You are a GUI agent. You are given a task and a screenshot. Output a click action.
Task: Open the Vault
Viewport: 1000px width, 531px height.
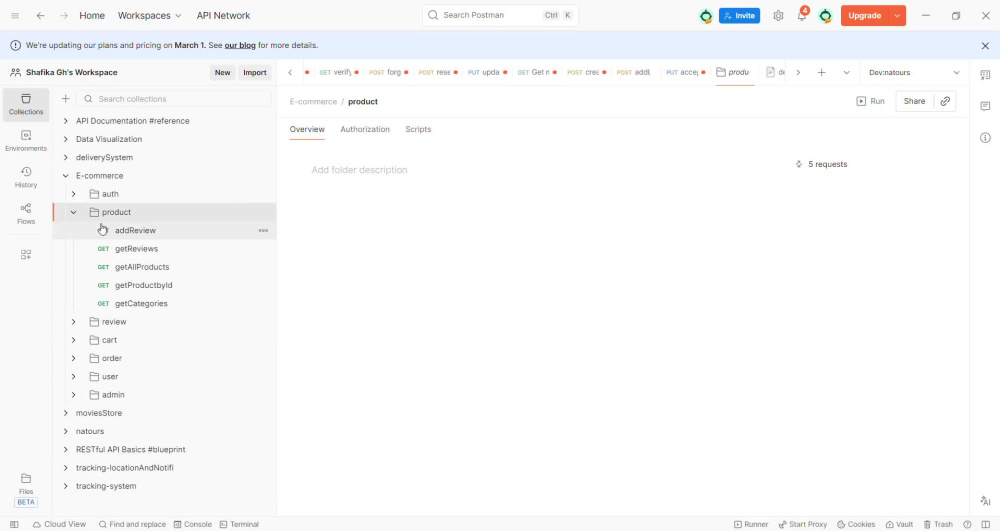point(899,525)
